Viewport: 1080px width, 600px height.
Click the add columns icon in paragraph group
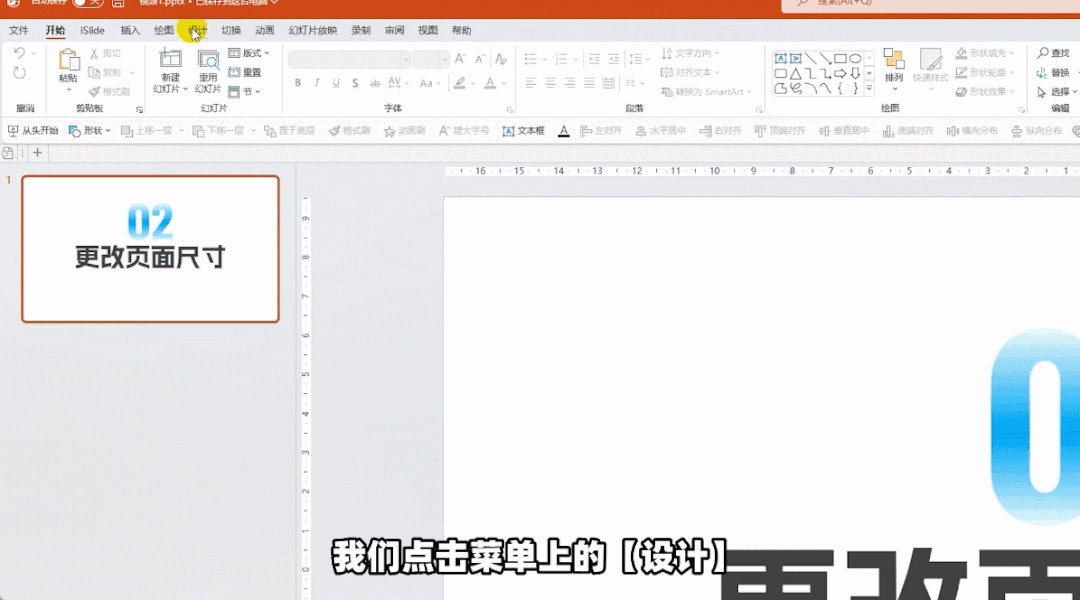(x=632, y=83)
